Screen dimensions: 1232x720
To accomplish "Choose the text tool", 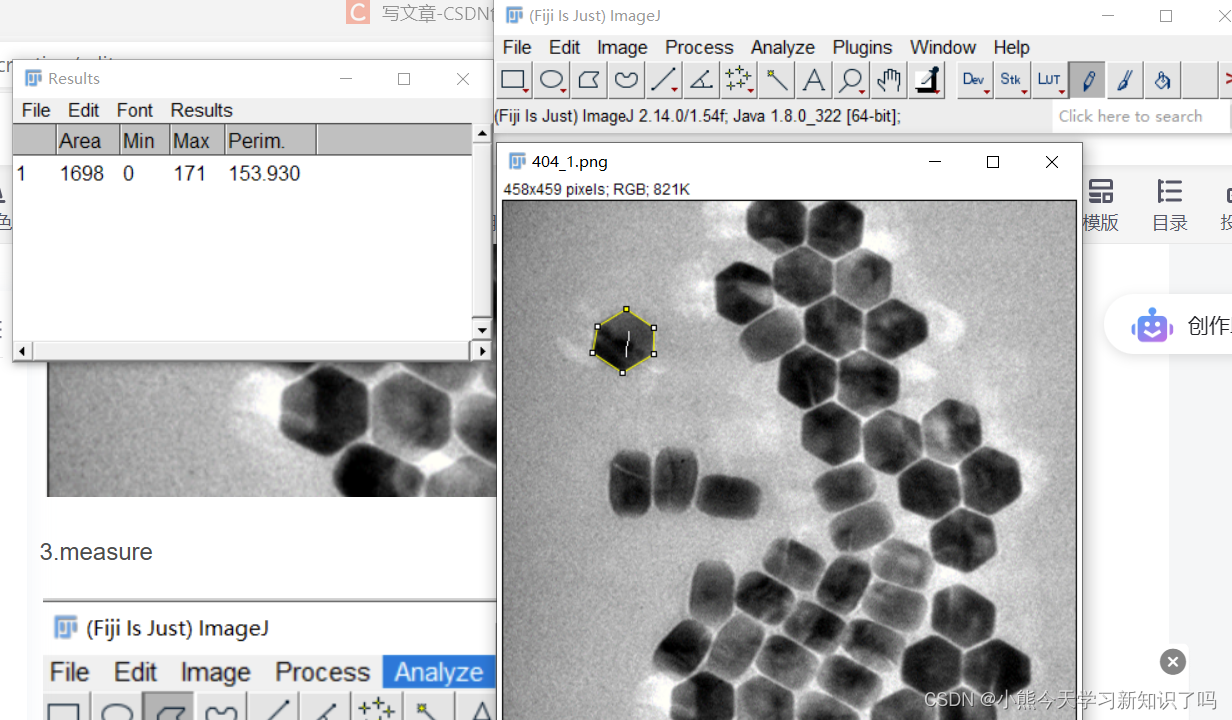I will pyautogui.click(x=814, y=80).
